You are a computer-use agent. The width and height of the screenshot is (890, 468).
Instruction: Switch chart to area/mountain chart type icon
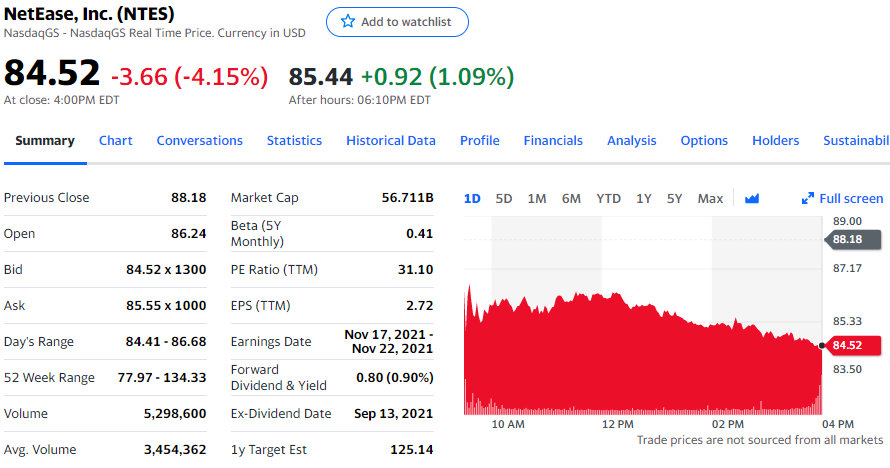(x=752, y=198)
